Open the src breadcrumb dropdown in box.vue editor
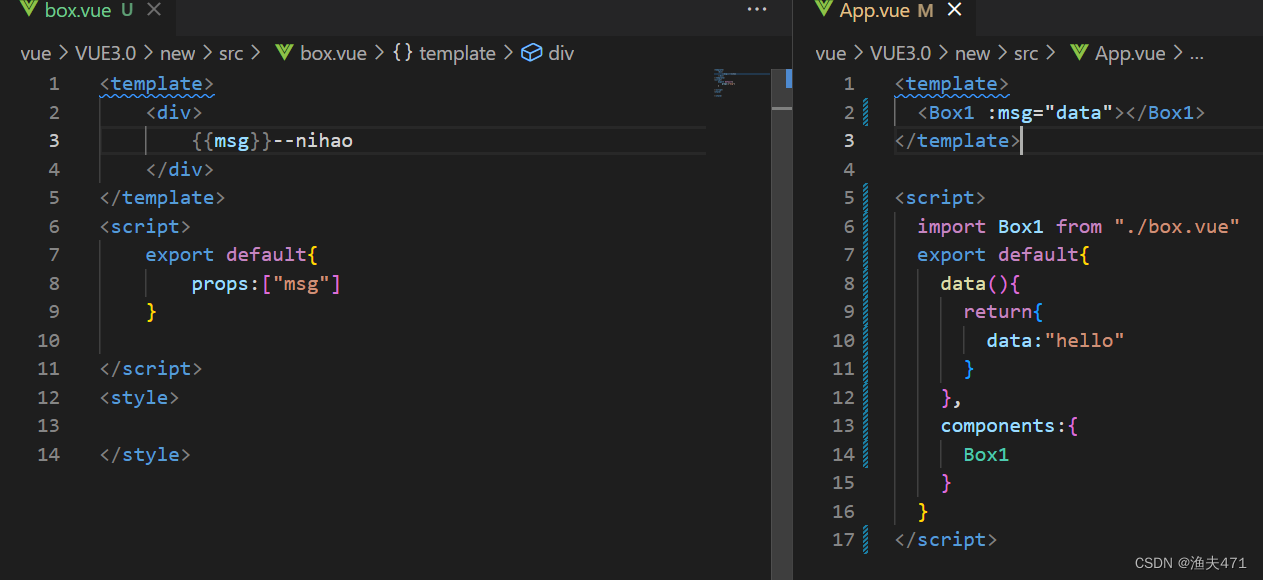Viewport: 1263px width, 580px height. [231, 53]
